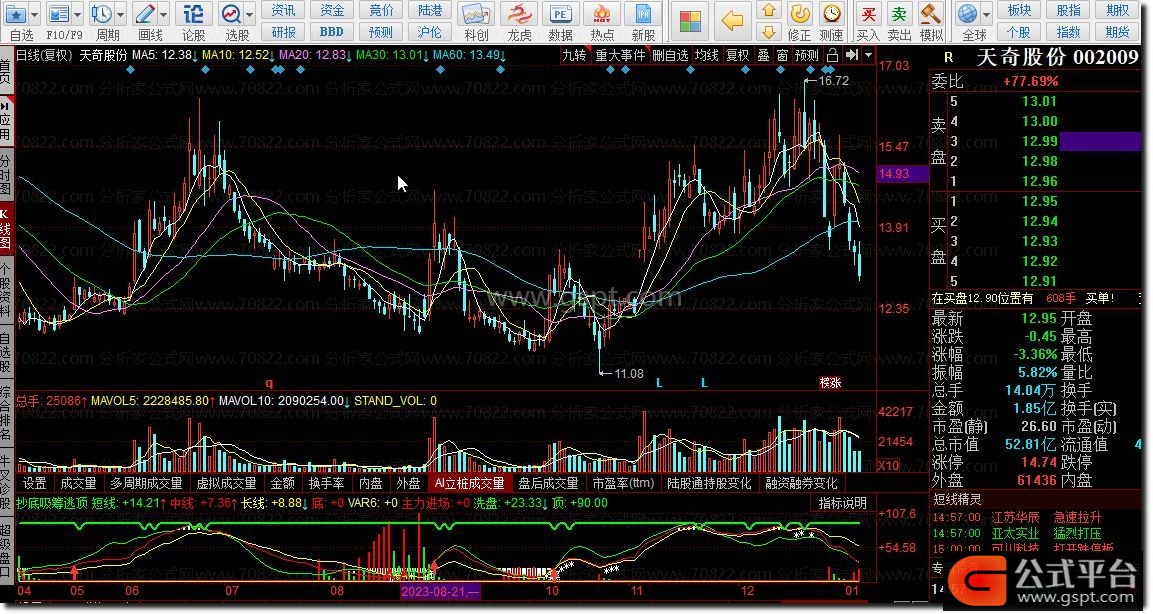
Task: Toggle 重大事件 markers on the chart
Action: tap(620, 55)
